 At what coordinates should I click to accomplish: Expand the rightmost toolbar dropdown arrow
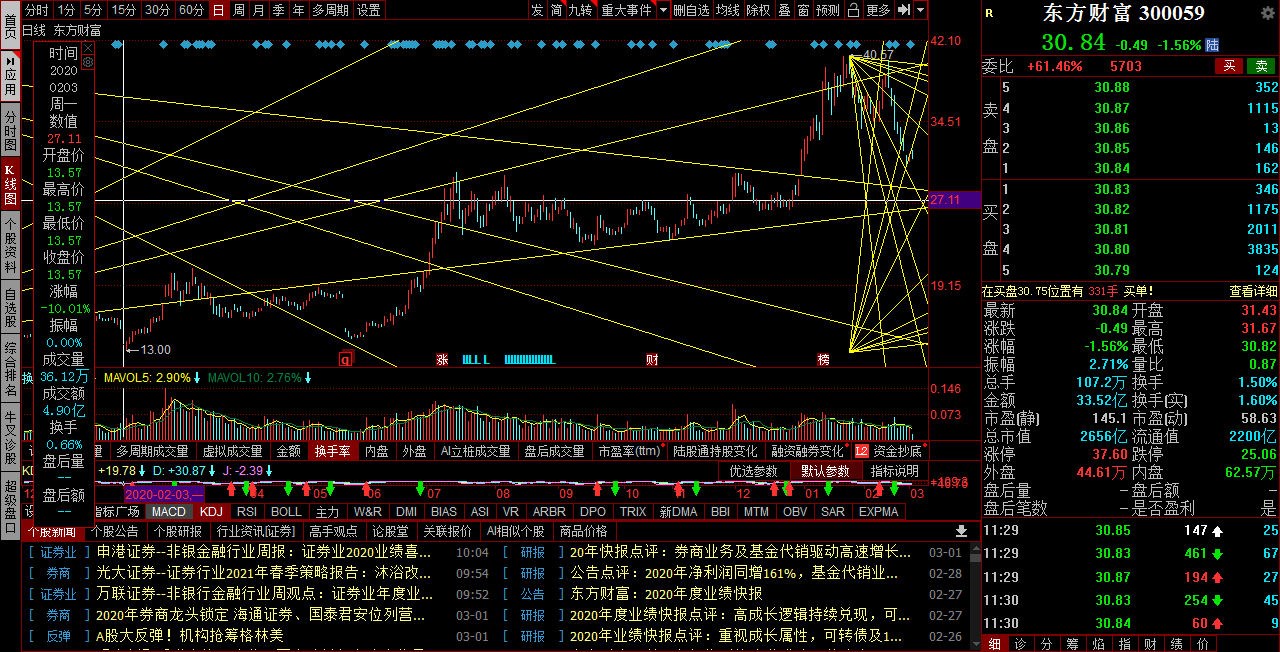click(921, 10)
